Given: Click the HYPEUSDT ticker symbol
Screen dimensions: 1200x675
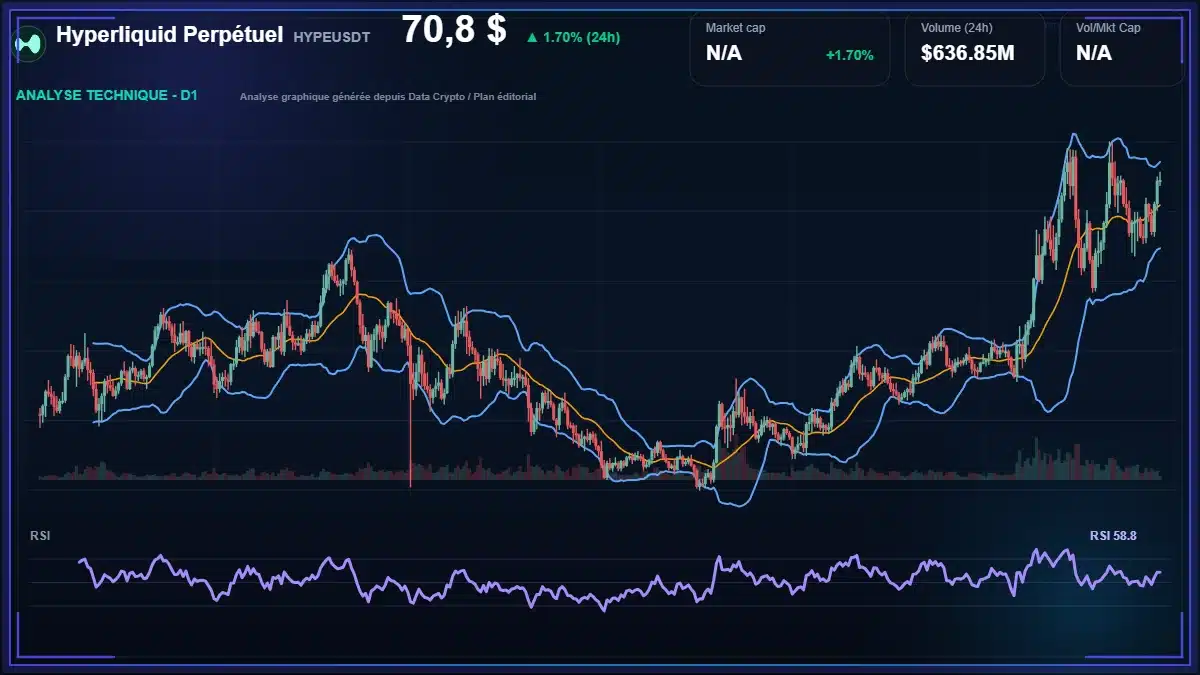Looking at the screenshot, I should click(x=332, y=37).
